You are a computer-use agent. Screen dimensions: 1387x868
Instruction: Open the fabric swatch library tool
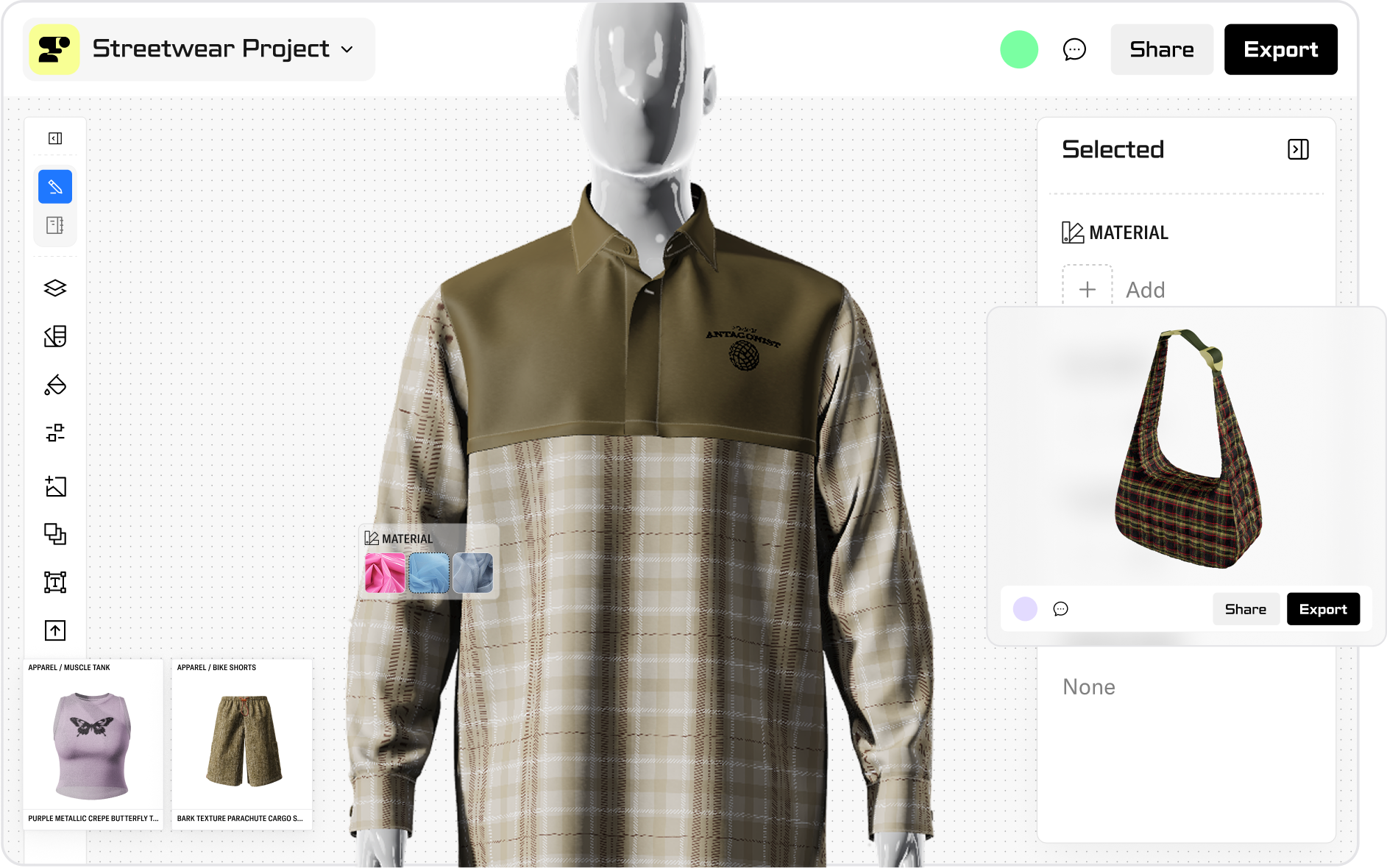(x=55, y=336)
